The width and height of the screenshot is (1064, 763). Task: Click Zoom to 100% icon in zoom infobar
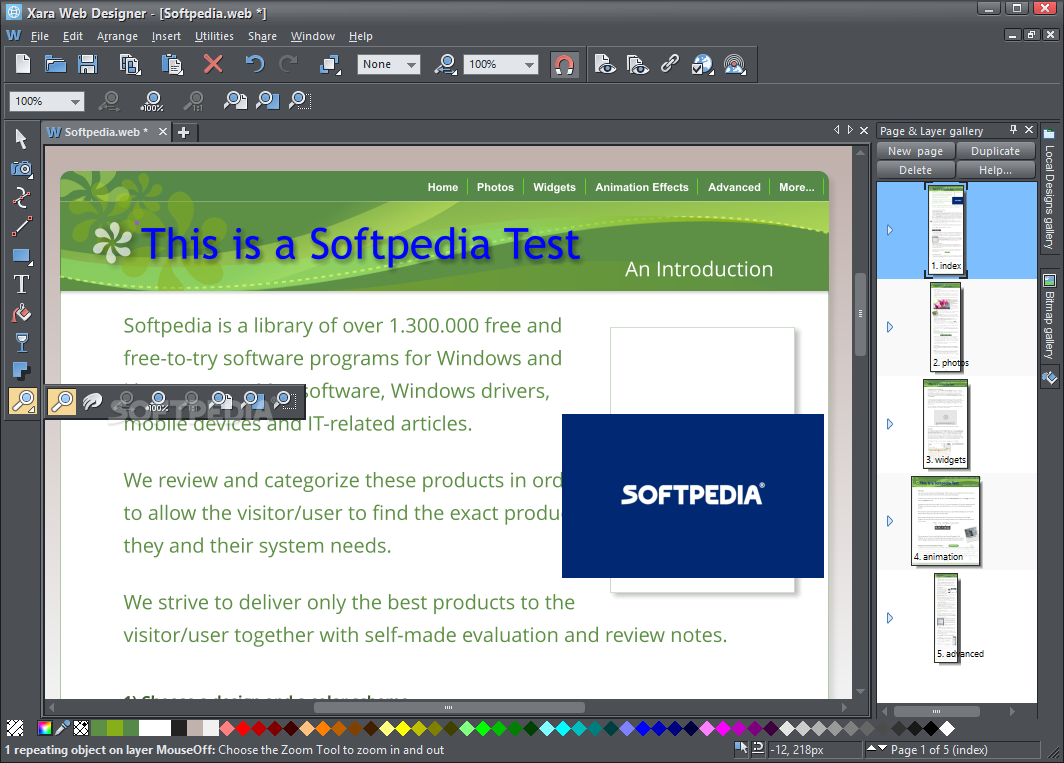point(152,101)
